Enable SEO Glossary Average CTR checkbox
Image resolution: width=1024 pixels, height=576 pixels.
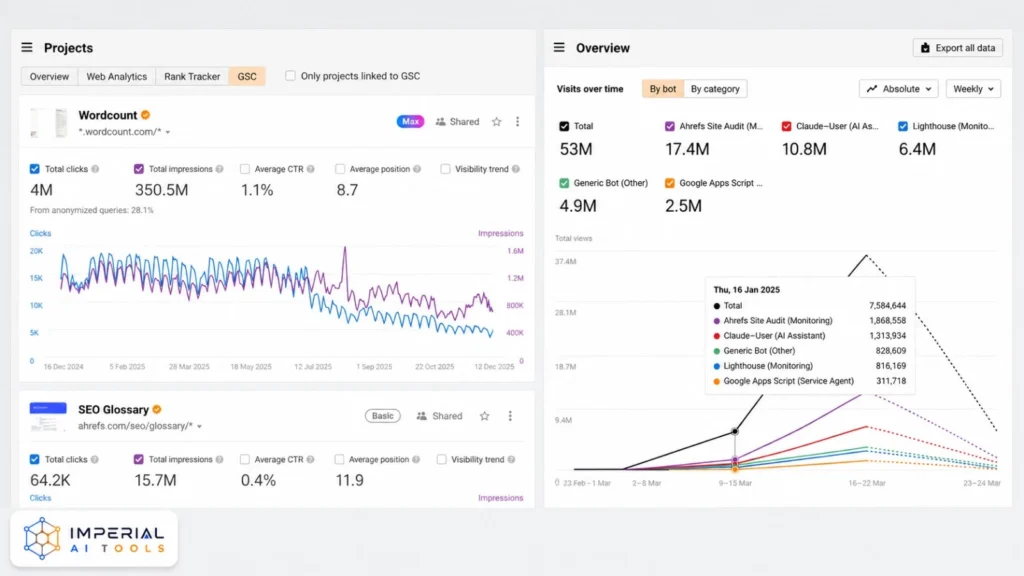(245, 460)
